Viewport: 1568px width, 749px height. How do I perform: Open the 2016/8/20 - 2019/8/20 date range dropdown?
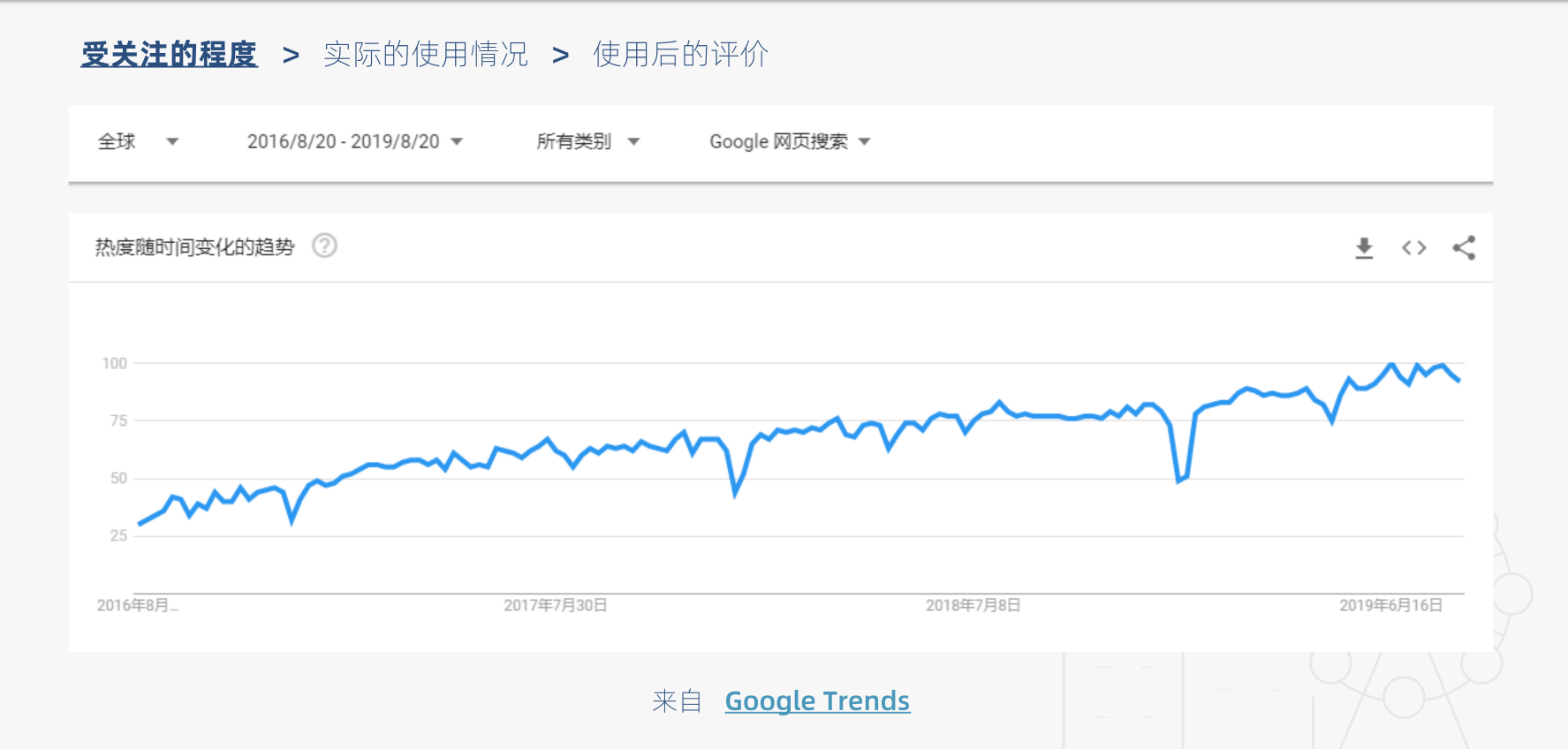(x=354, y=141)
